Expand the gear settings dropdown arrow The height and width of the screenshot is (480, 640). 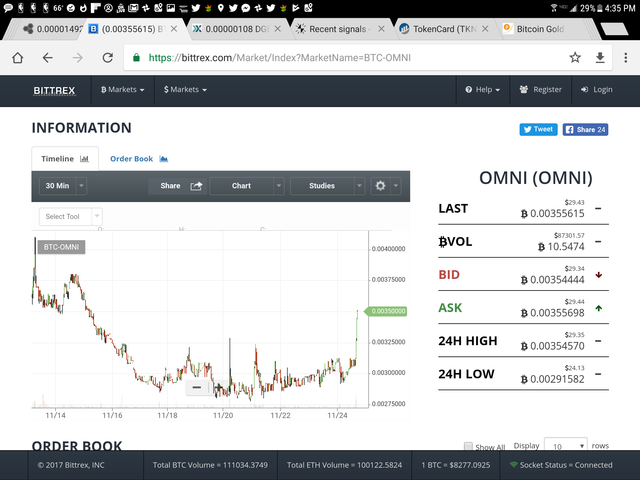click(x=396, y=186)
